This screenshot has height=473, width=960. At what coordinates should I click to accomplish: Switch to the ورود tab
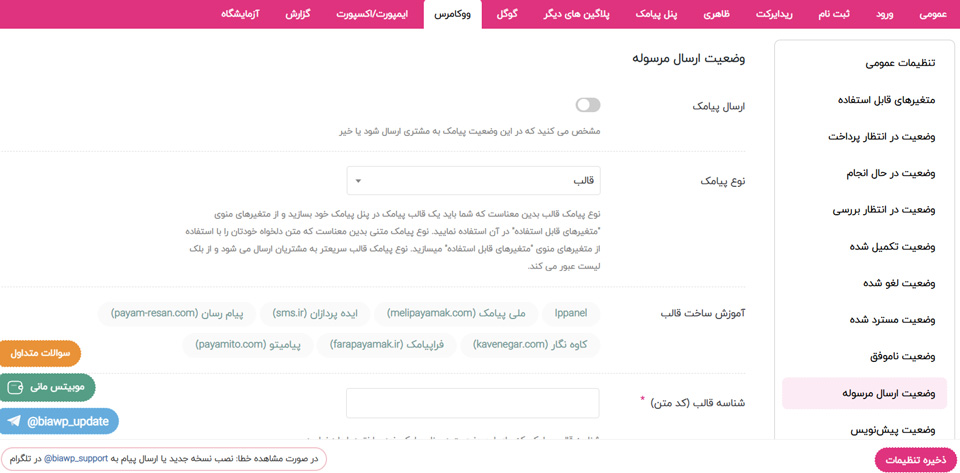[x=886, y=14]
